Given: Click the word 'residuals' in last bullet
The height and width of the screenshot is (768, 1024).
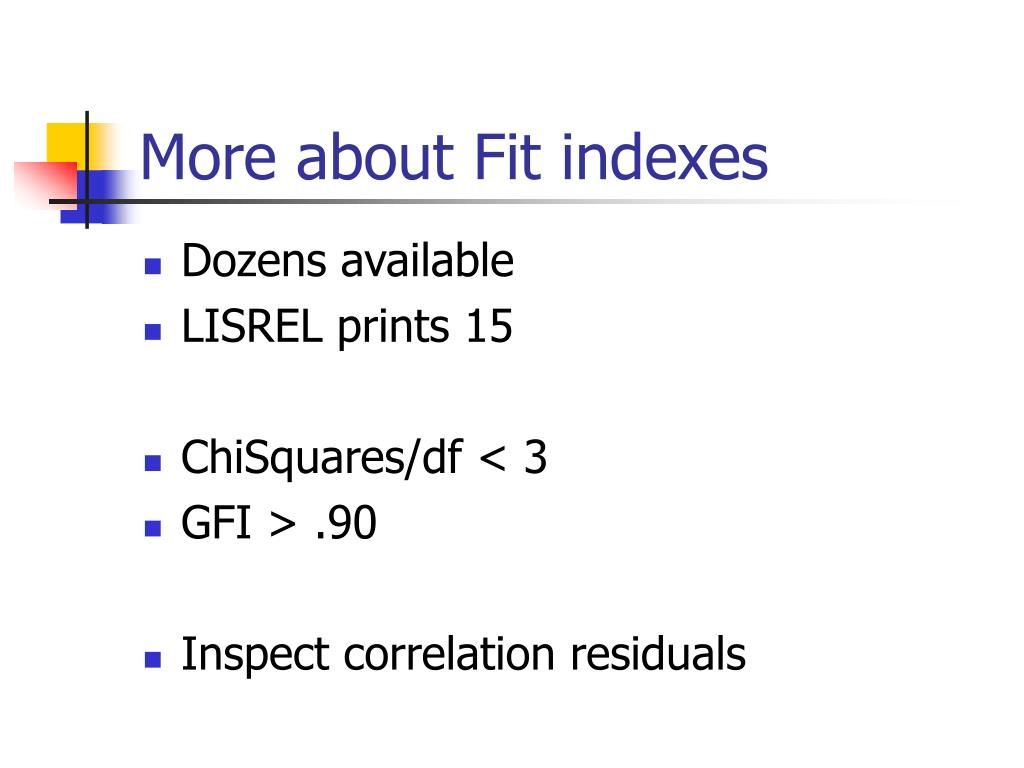Looking at the screenshot, I should [x=658, y=654].
